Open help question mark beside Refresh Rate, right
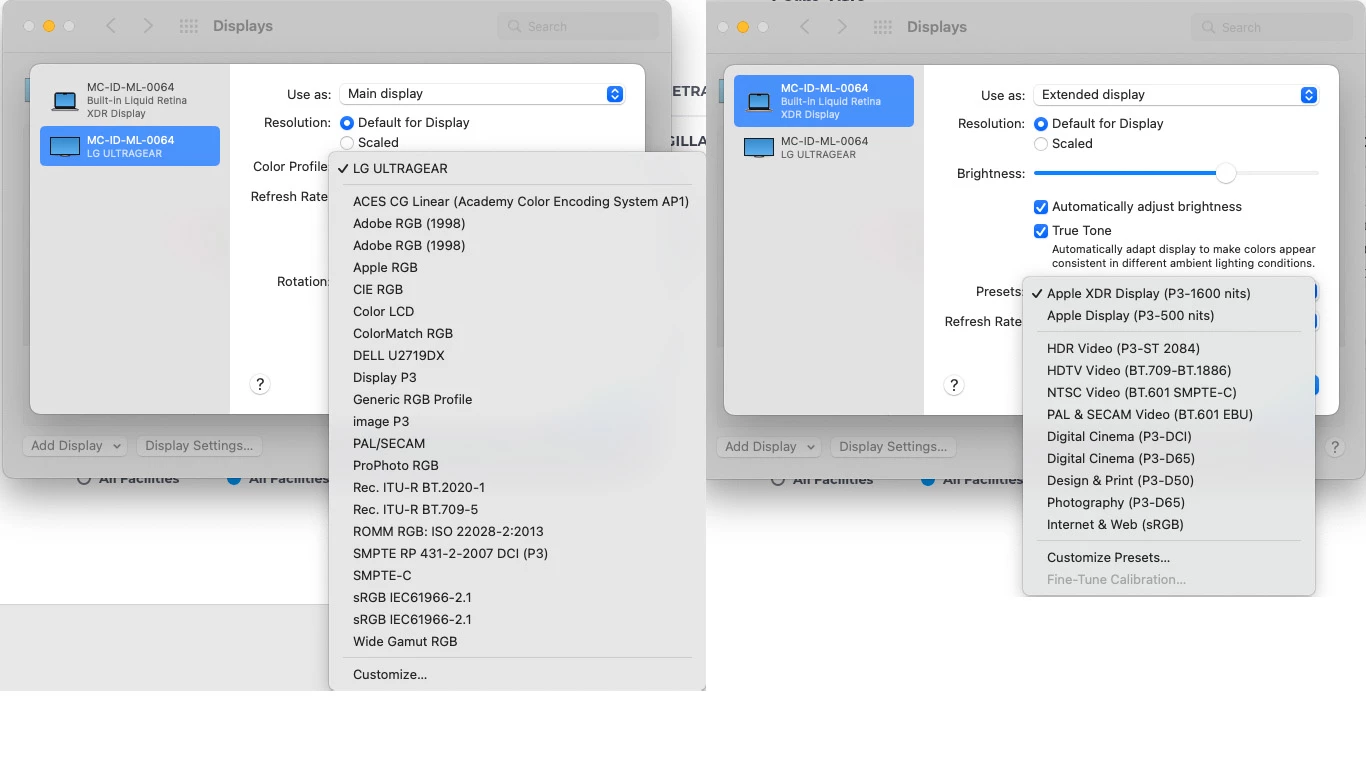 click(954, 385)
